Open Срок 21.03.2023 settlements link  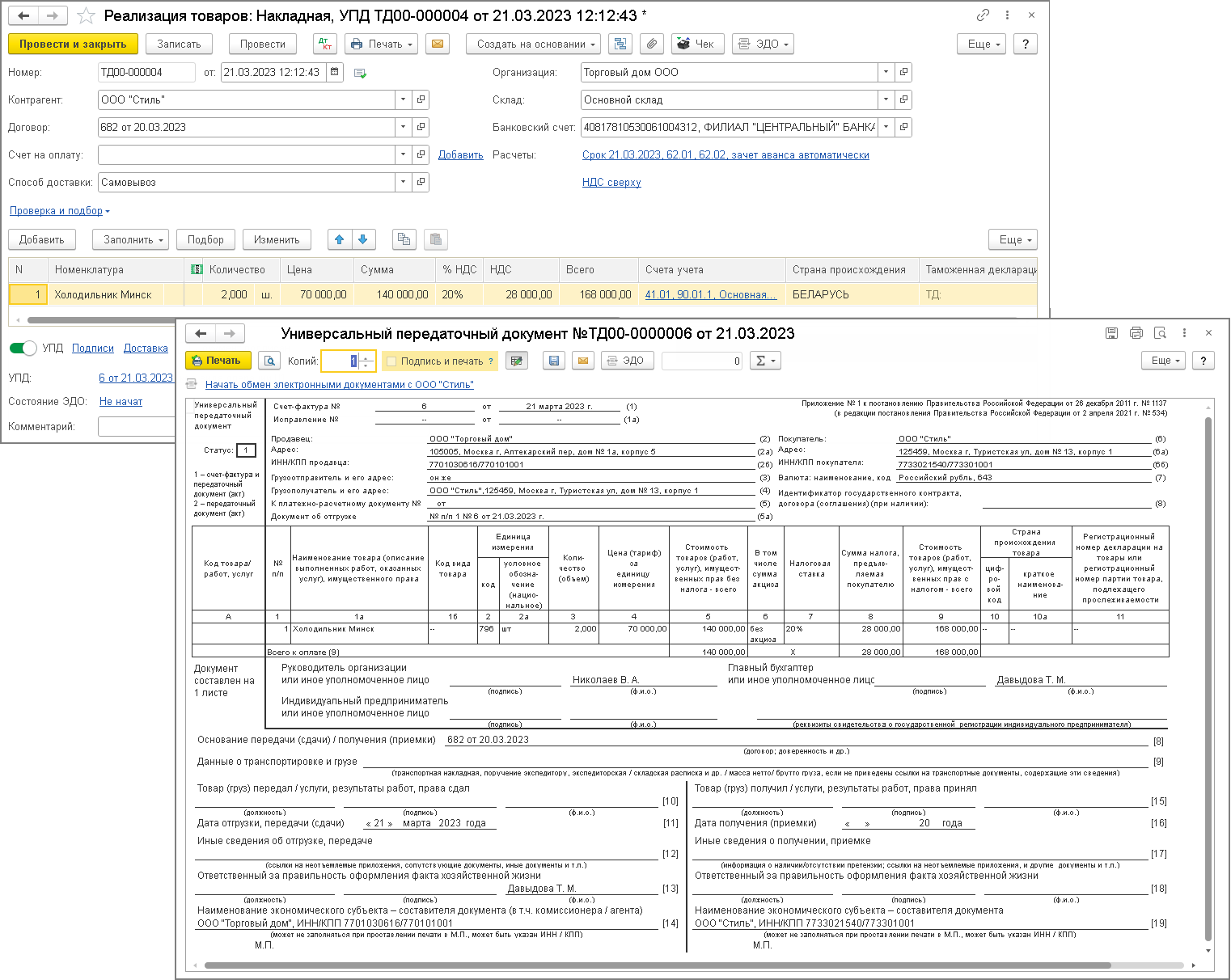pyautogui.click(x=725, y=154)
